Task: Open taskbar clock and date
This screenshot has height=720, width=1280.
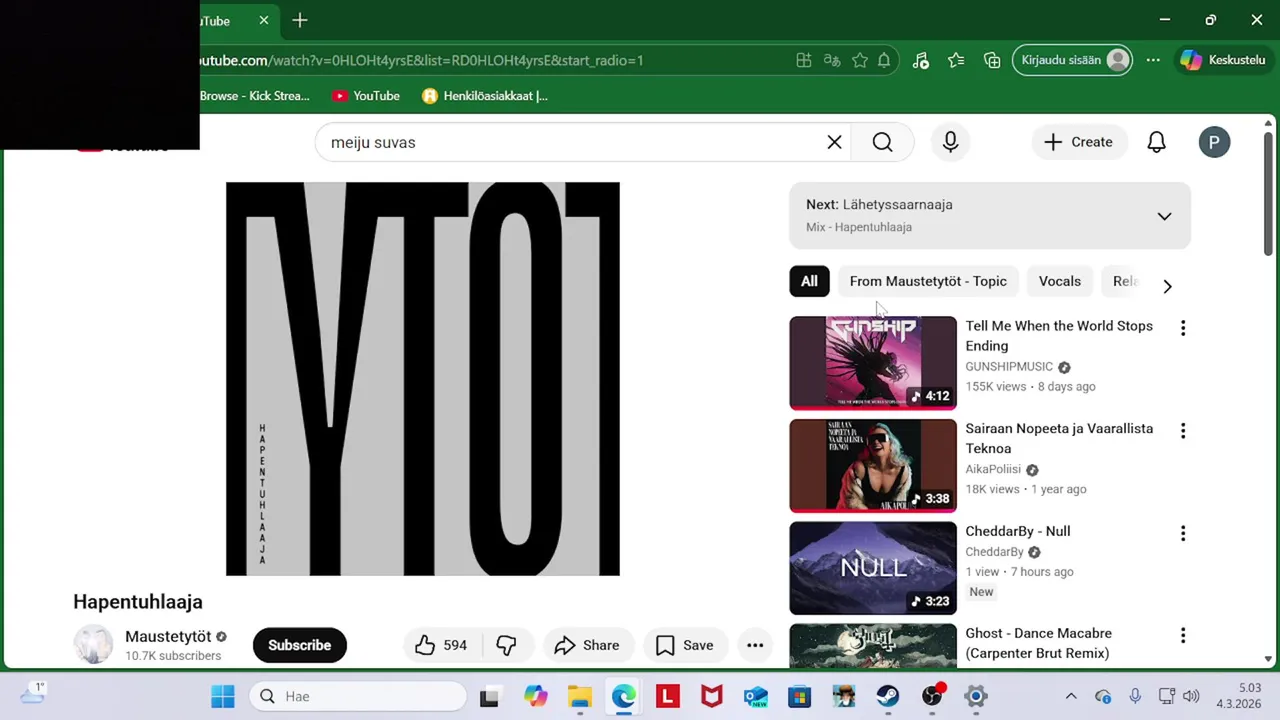Action: 1238,696
